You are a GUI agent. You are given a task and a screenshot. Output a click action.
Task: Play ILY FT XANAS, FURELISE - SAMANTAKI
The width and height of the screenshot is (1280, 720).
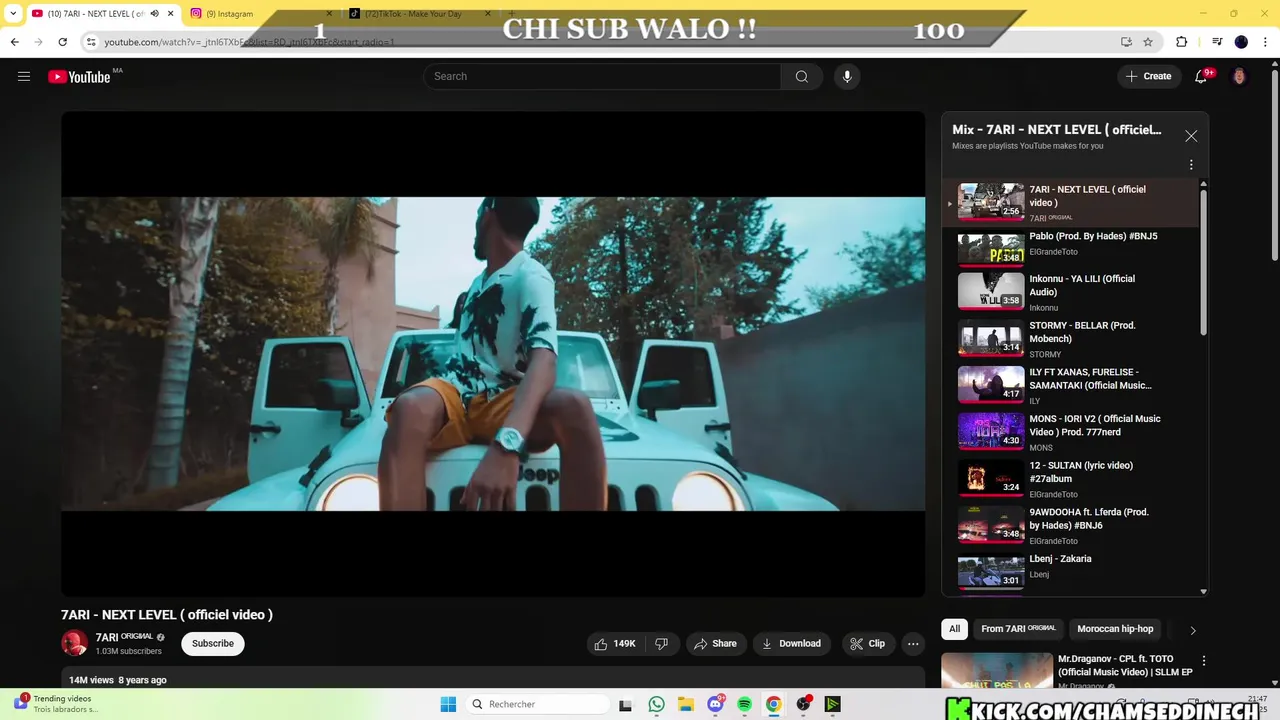[1069, 387]
